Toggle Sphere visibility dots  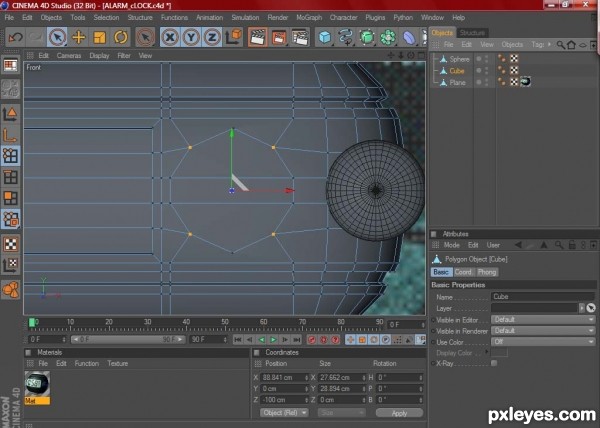486,59
